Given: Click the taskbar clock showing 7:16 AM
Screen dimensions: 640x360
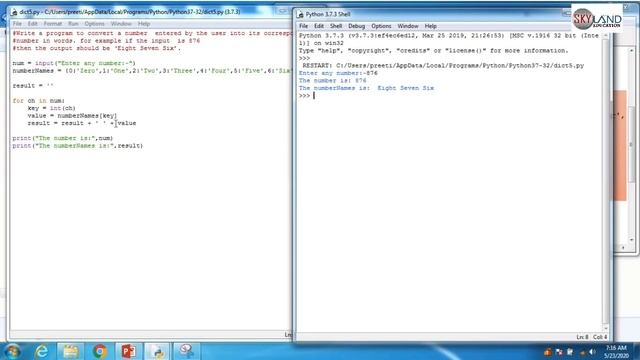Looking at the screenshot, I should coord(616,352).
